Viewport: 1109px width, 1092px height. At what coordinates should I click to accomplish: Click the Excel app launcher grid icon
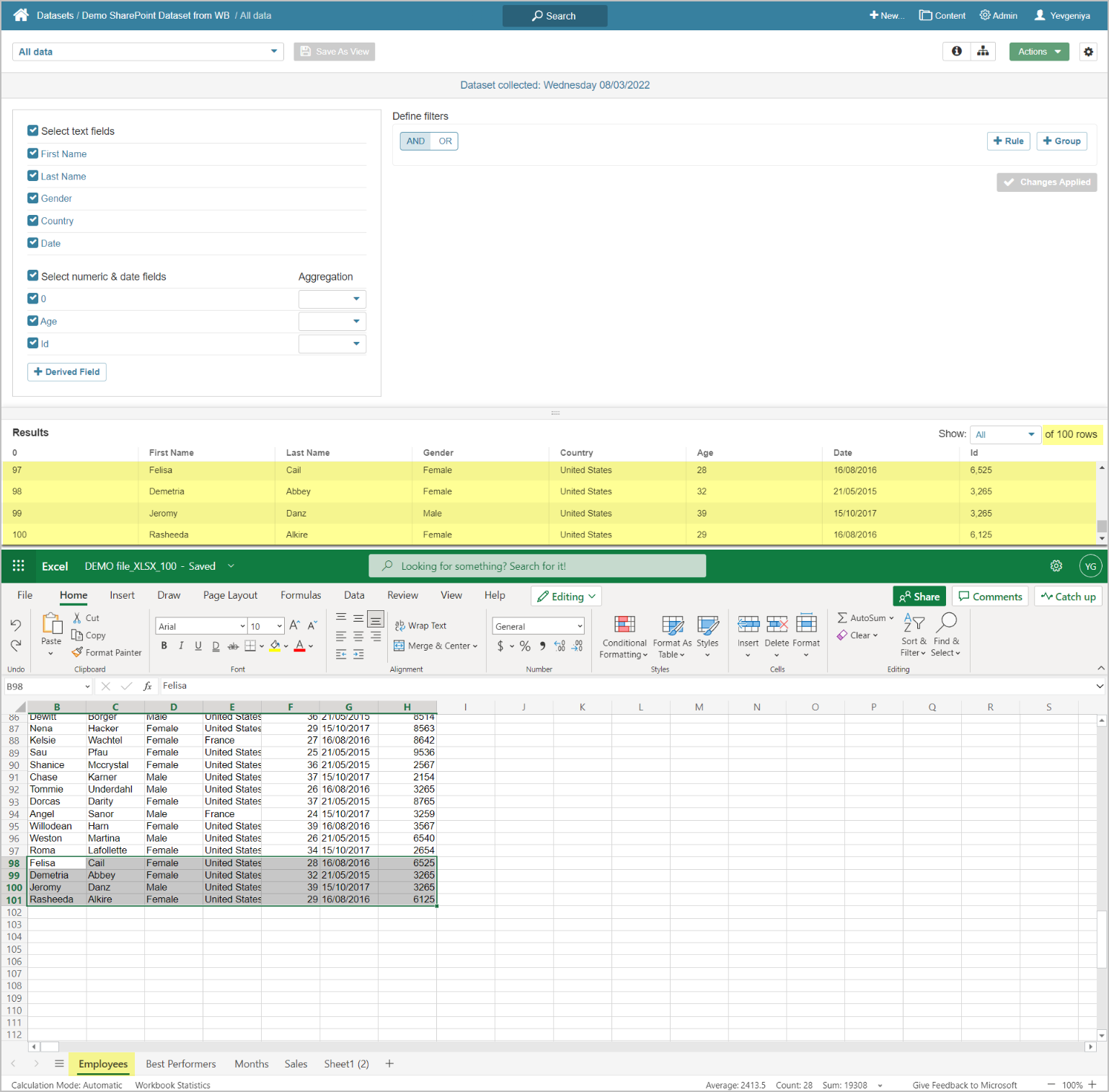tap(19, 566)
